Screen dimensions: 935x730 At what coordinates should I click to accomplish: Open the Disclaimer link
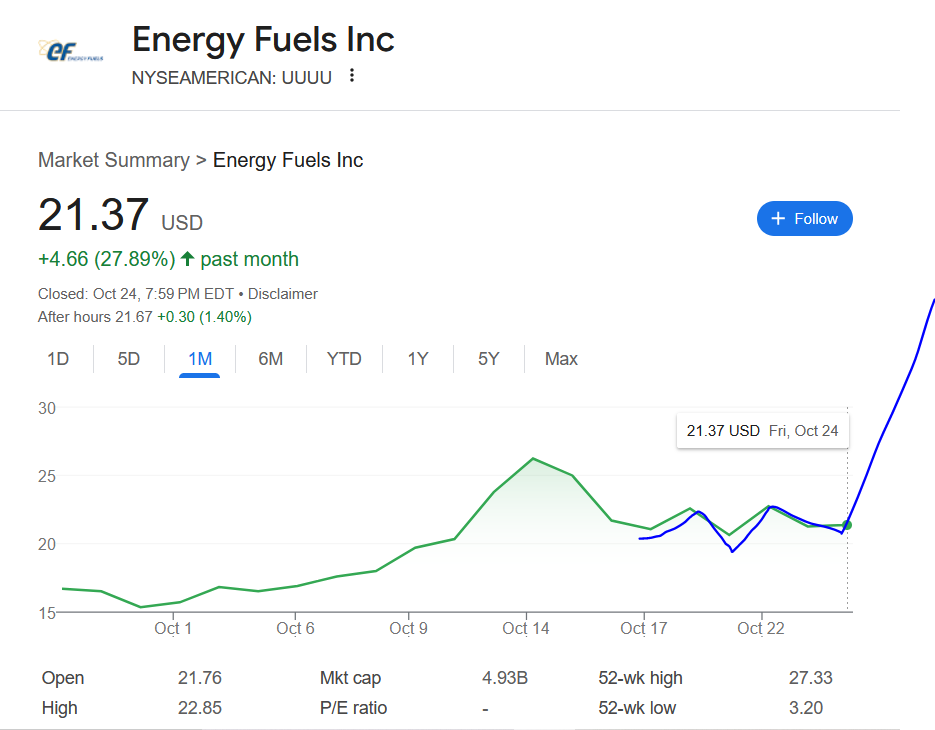[x=283, y=294]
